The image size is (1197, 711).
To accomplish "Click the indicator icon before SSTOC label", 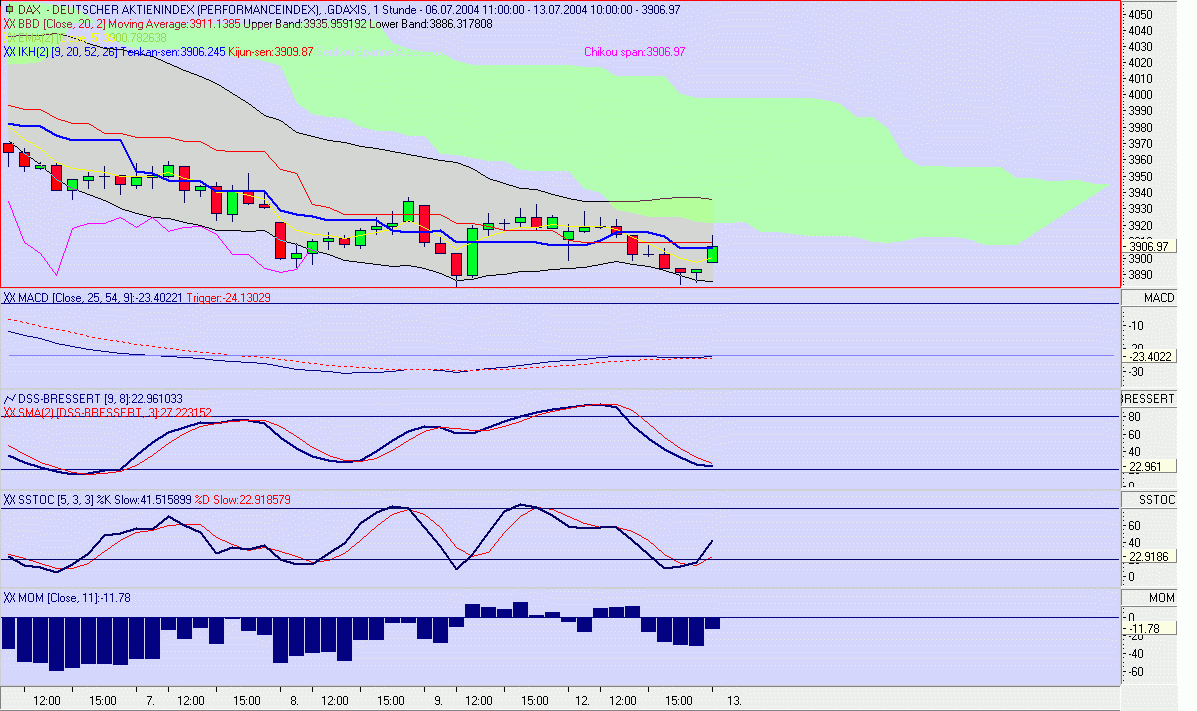I will [x=9, y=499].
